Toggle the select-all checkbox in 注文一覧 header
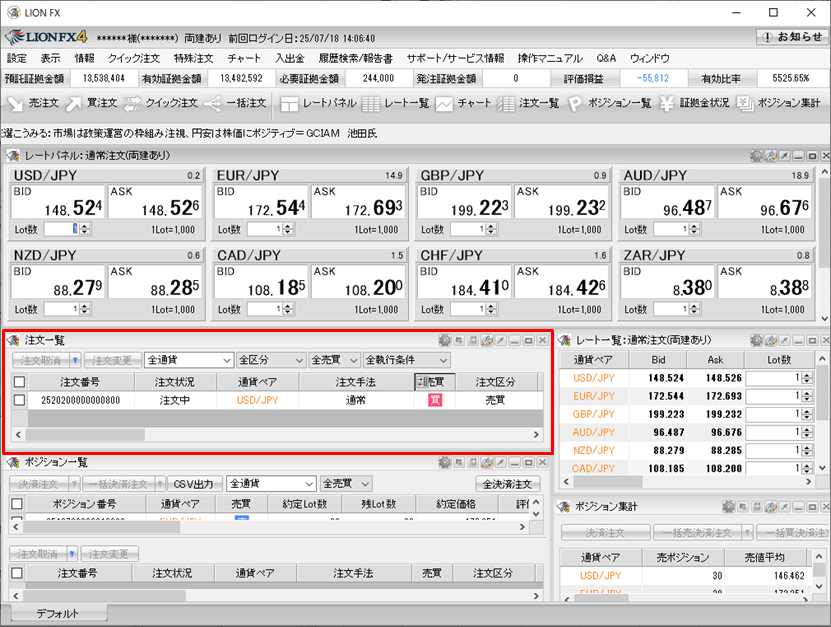831x627 pixels. click(x=19, y=382)
